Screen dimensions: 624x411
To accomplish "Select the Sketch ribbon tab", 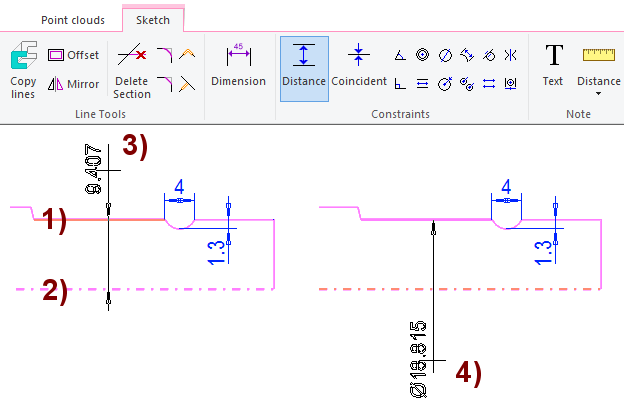I will pos(153,20).
